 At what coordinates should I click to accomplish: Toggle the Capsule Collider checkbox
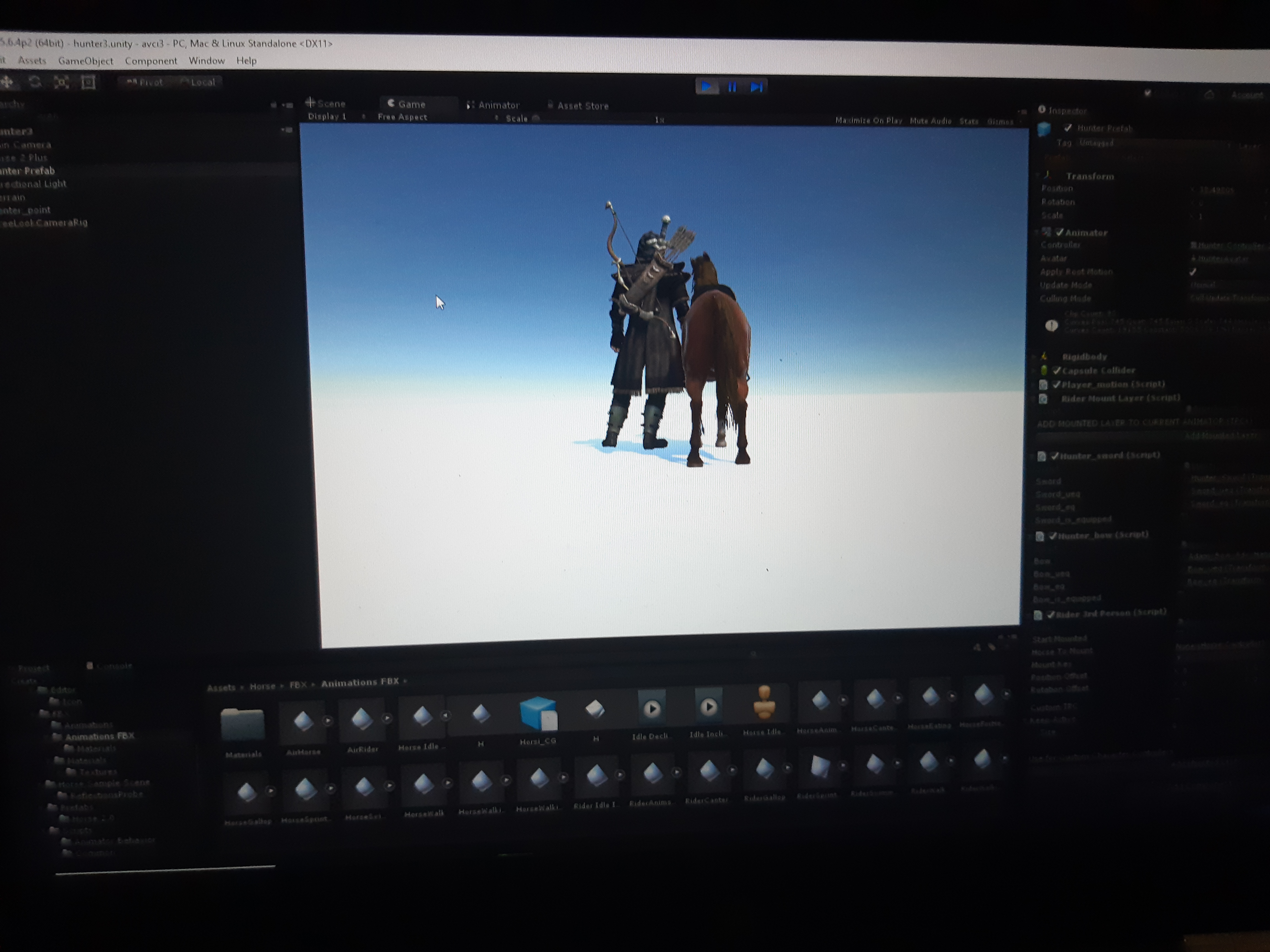1056,370
